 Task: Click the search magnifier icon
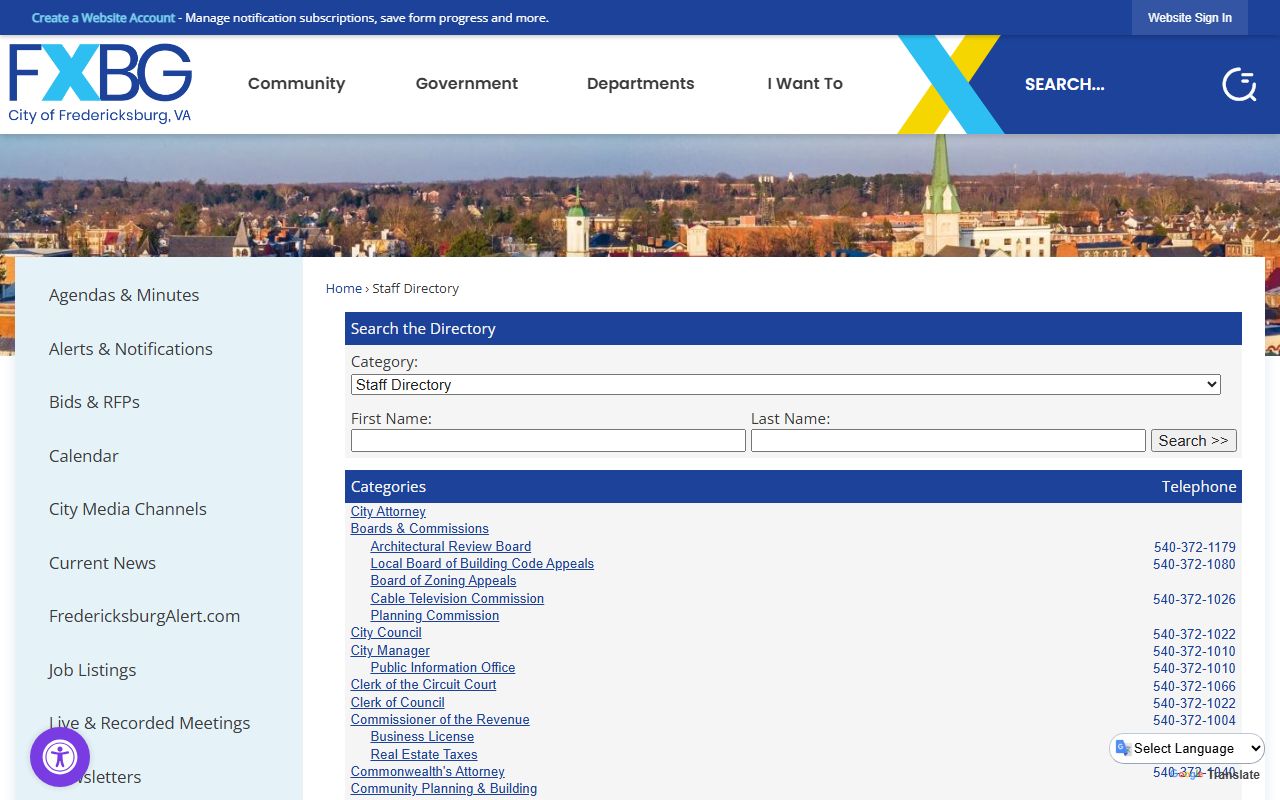(1239, 84)
